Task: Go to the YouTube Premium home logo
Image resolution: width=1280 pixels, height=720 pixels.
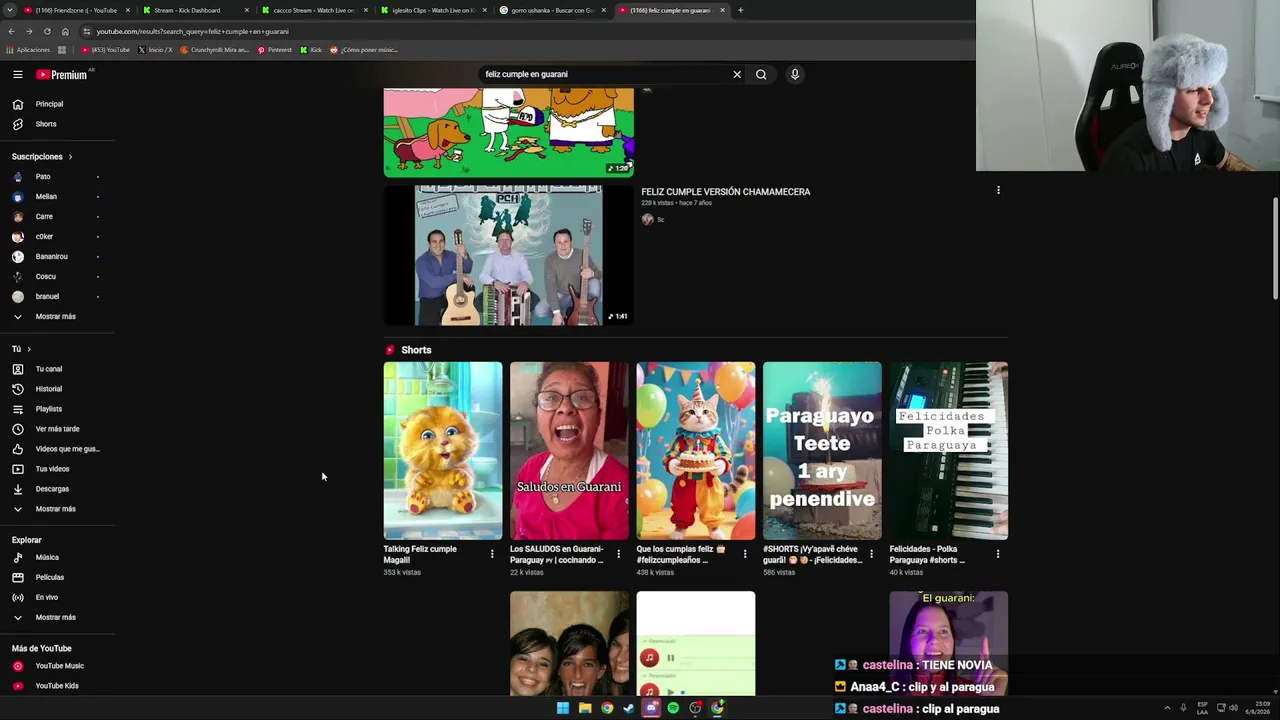Action: pyautogui.click(x=62, y=75)
